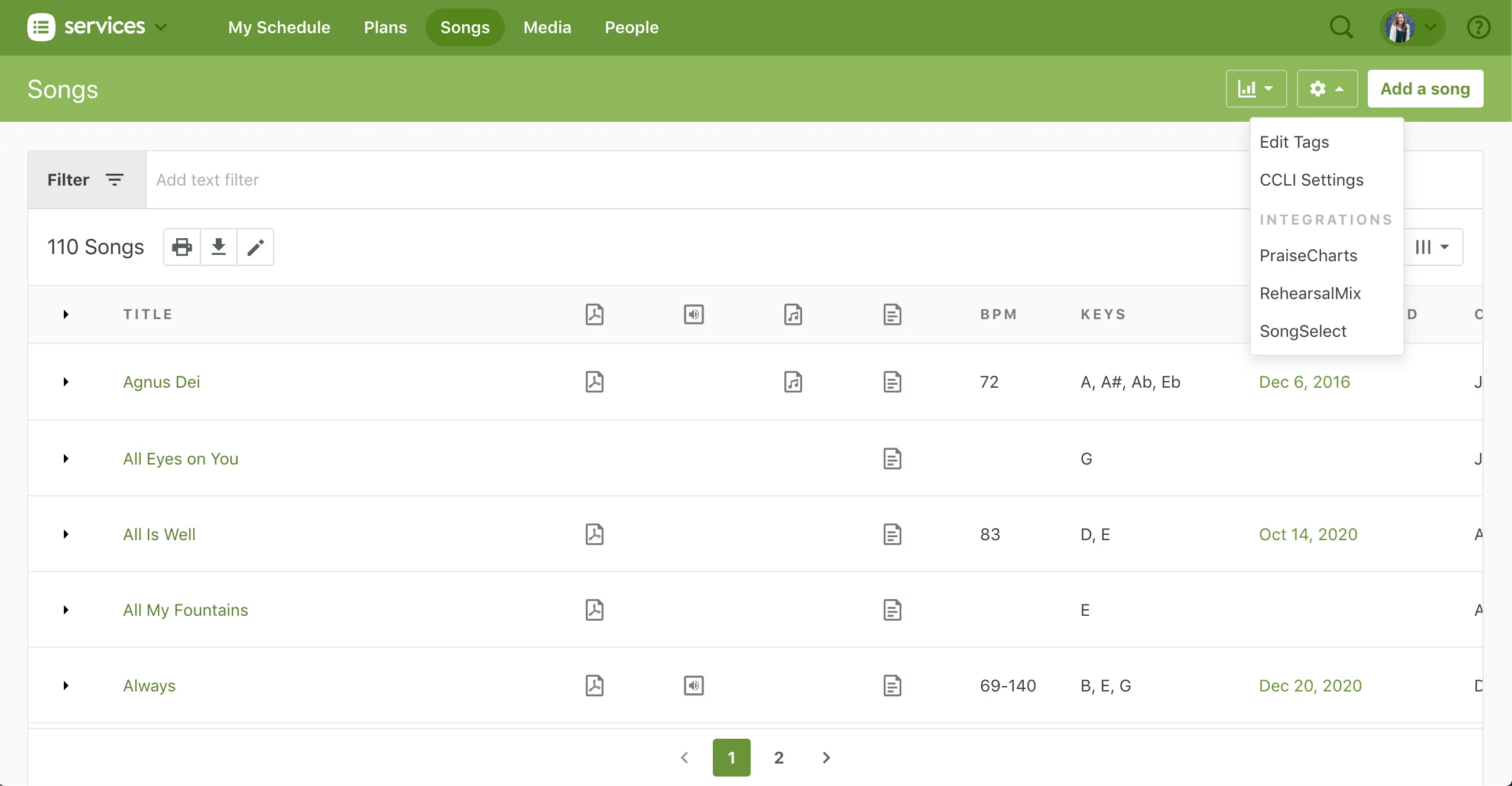Open the song All My Fountains

(x=185, y=609)
